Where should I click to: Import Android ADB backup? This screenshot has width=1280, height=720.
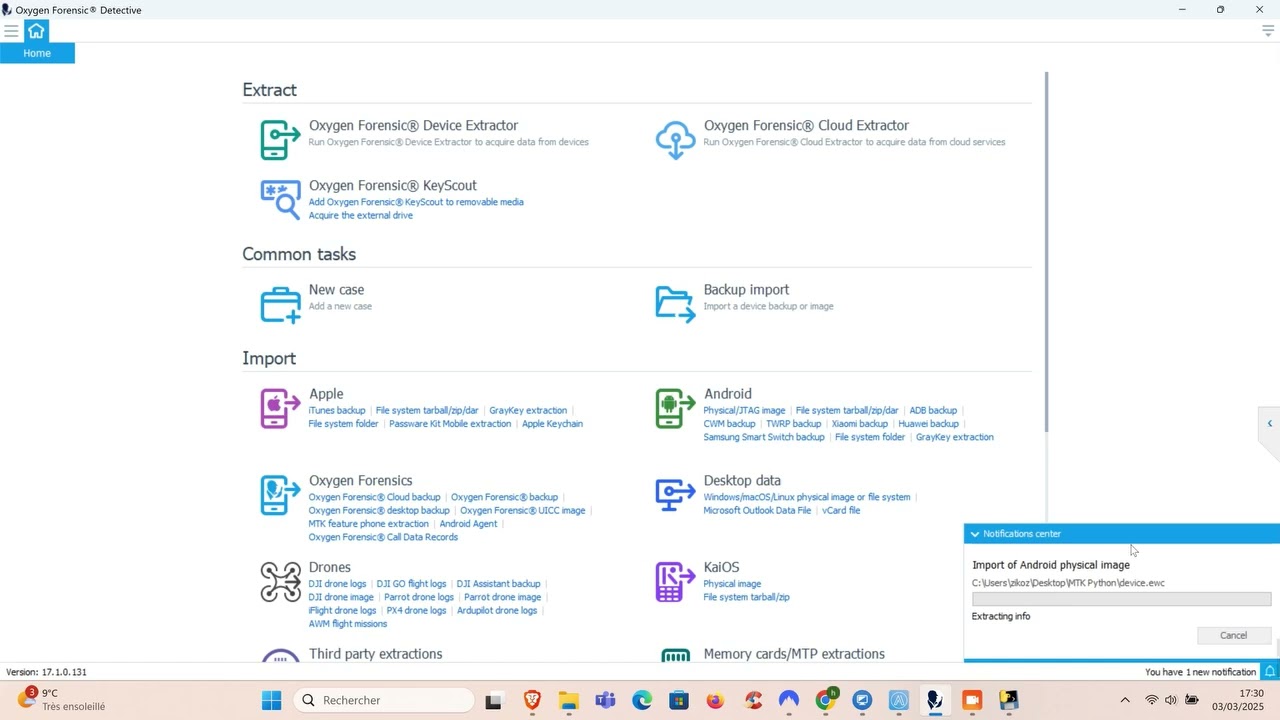933,410
